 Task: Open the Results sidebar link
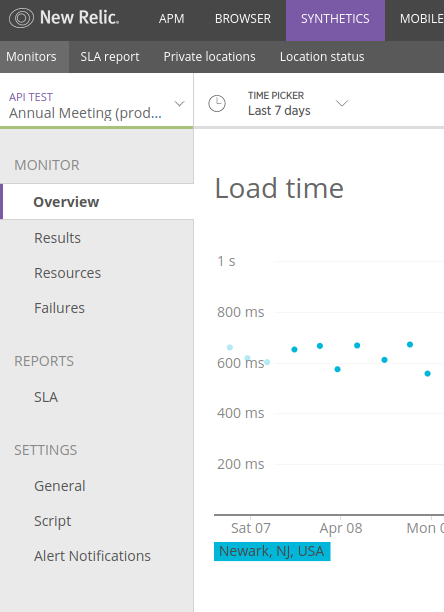tap(57, 238)
